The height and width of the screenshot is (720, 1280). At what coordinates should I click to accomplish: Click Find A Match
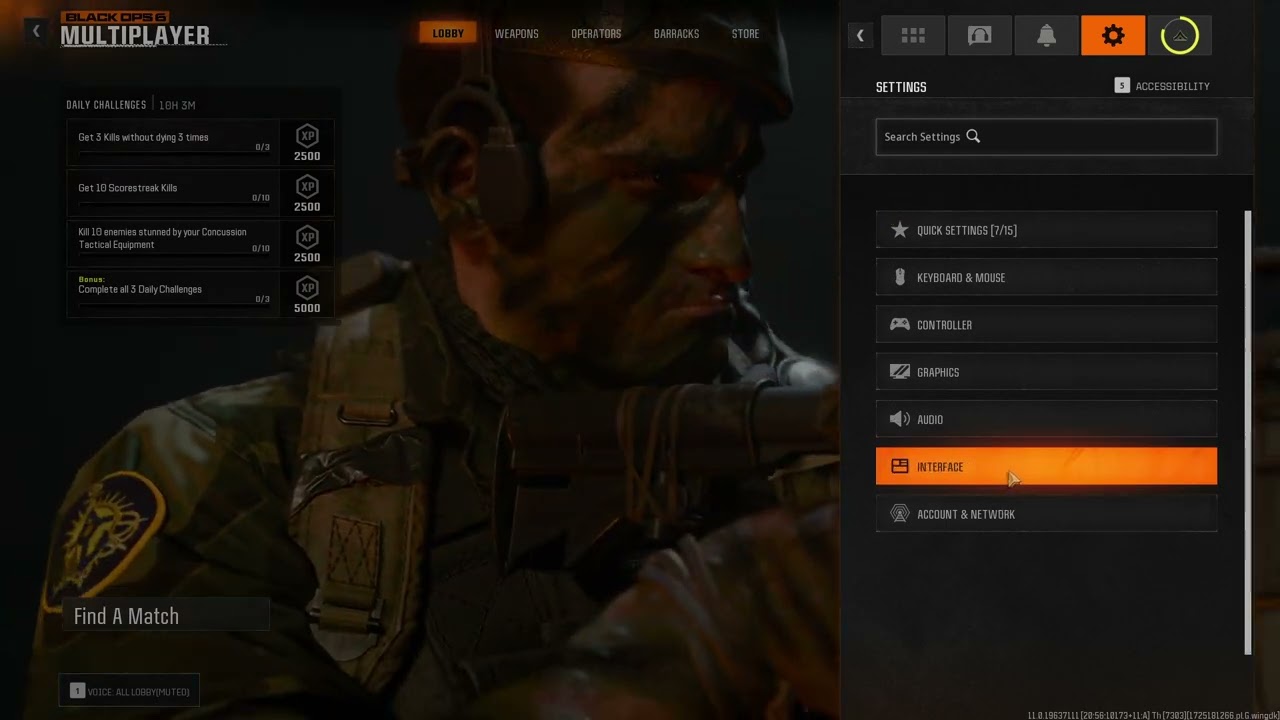166,616
